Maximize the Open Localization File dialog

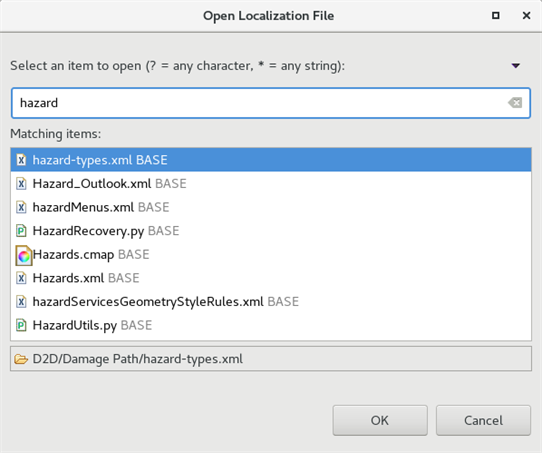coord(496,16)
